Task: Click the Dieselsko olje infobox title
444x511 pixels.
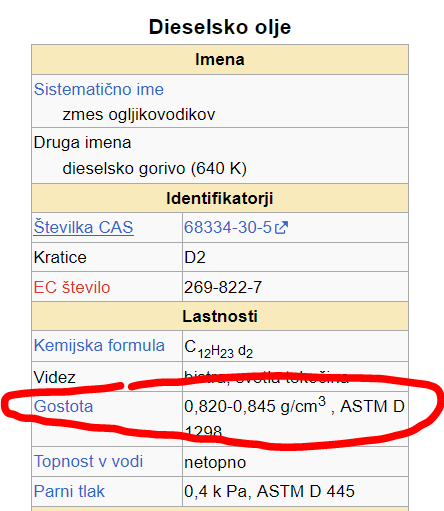Action: (220, 27)
